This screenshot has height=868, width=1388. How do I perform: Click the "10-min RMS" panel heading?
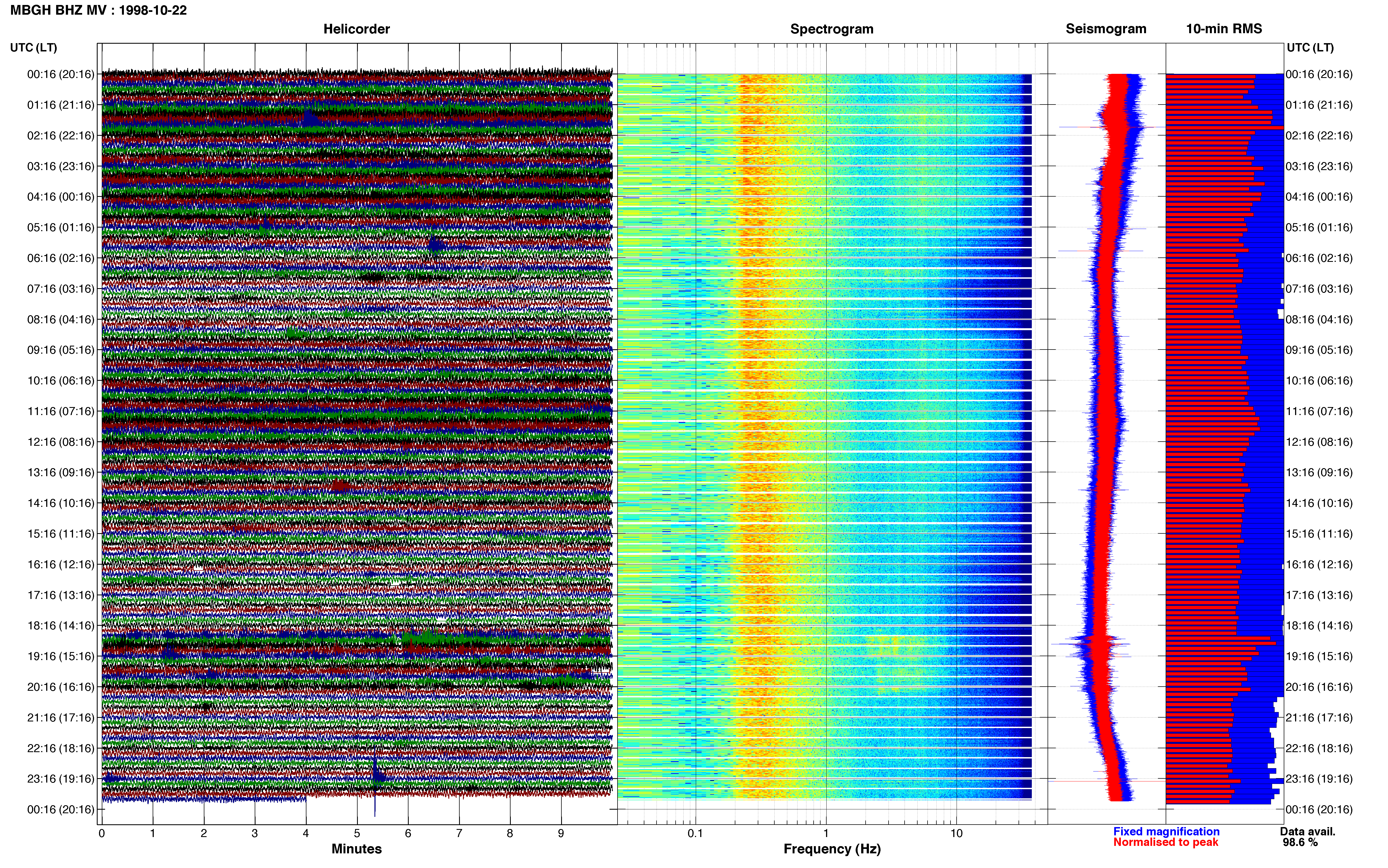(x=1224, y=29)
